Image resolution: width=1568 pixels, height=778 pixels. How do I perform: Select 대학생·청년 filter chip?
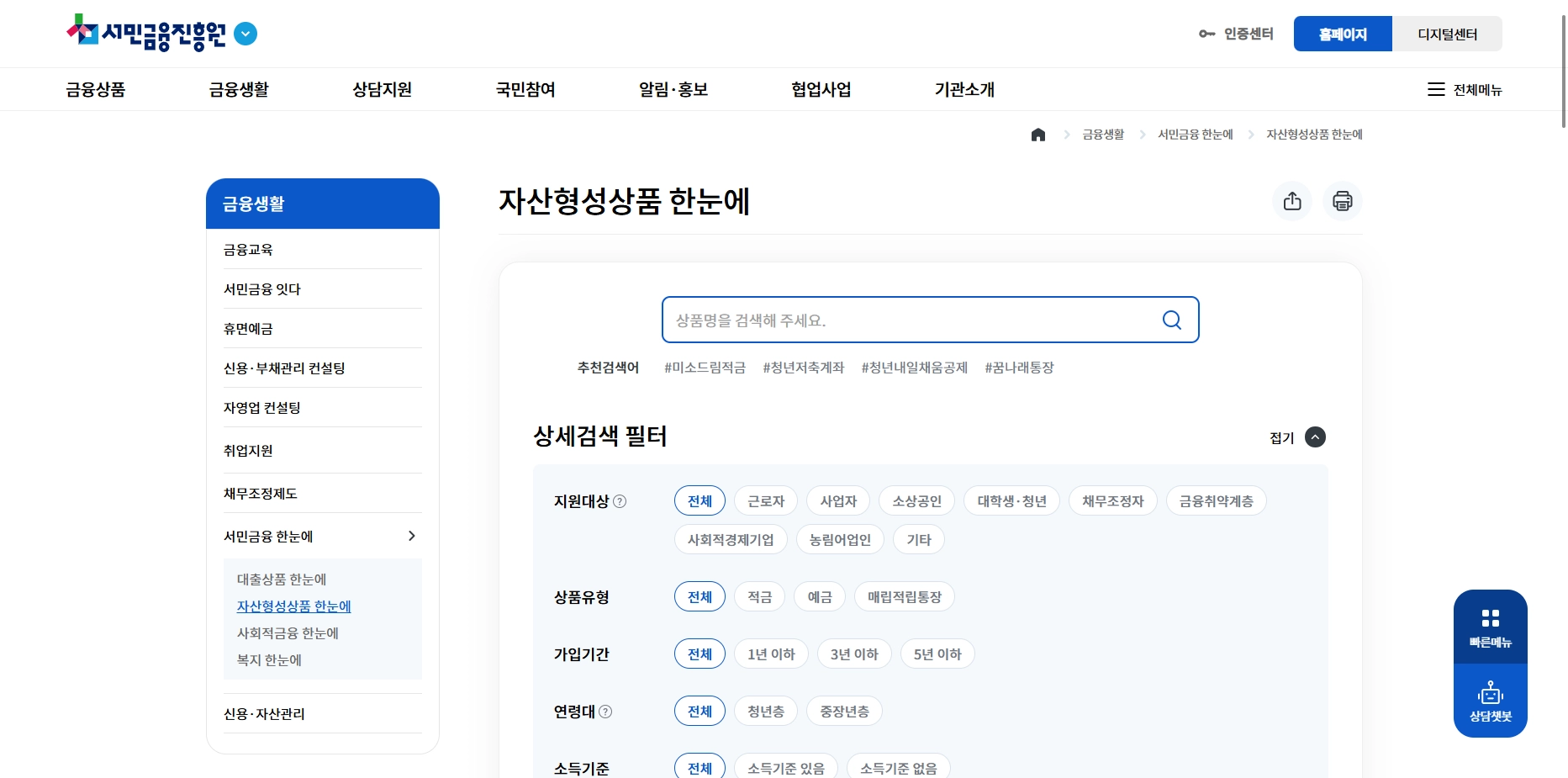click(x=1011, y=501)
